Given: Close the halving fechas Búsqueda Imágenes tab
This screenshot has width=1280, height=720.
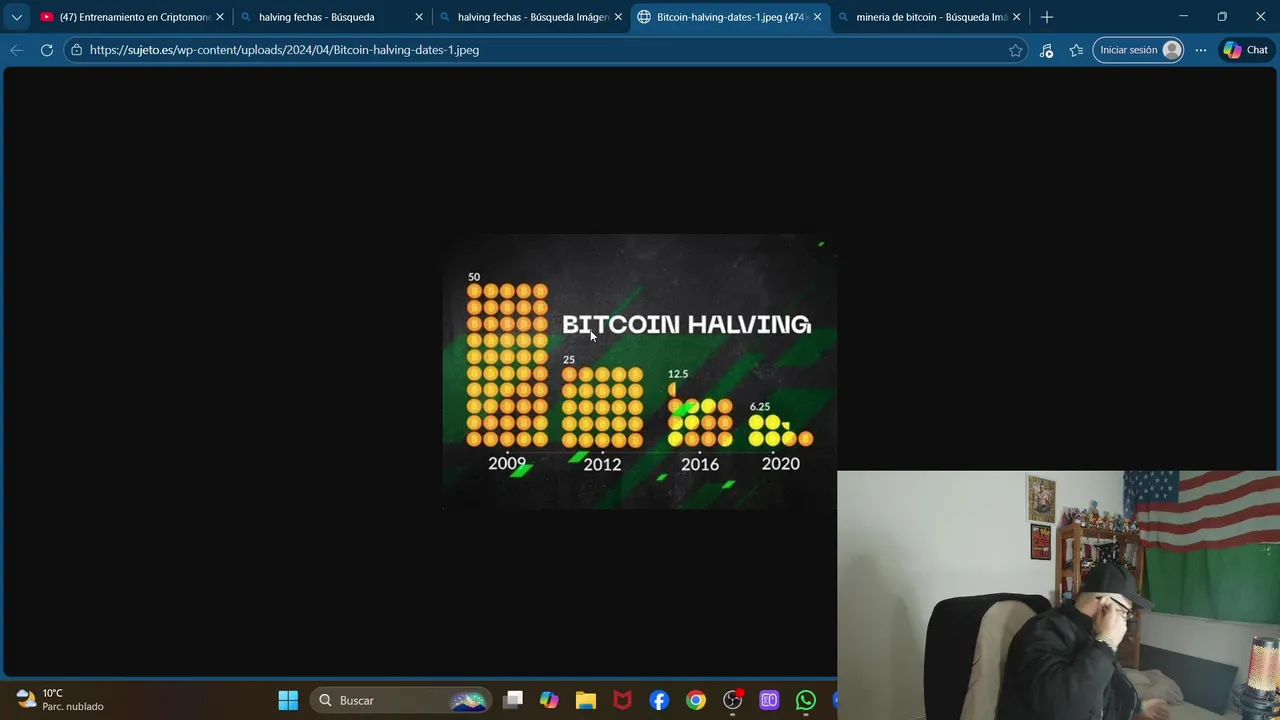Looking at the screenshot, I should pyautogui.click(x=618, y=17).
